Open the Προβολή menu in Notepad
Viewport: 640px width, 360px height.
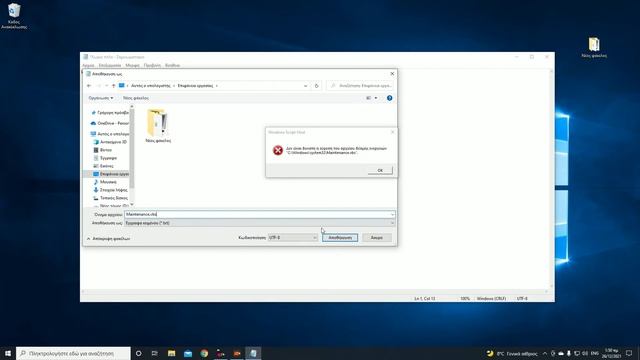(x=152, y=65)
